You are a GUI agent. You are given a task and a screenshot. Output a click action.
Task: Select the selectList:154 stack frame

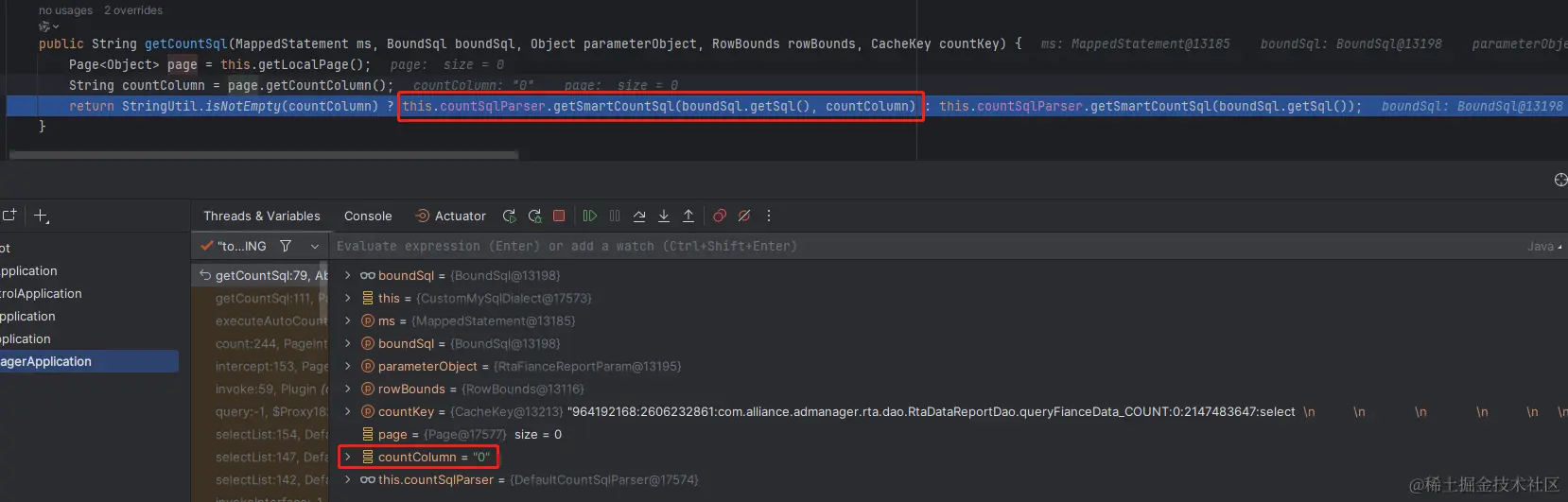pyautogui.click(x=261, y=434)
